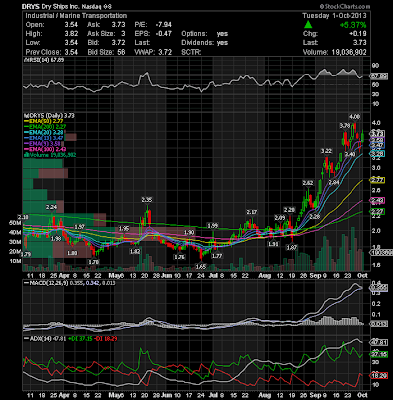Click the ADX(14) panel line icon
Screen dimensions: 393x400
pyautogui.click(x=26, y=338)
